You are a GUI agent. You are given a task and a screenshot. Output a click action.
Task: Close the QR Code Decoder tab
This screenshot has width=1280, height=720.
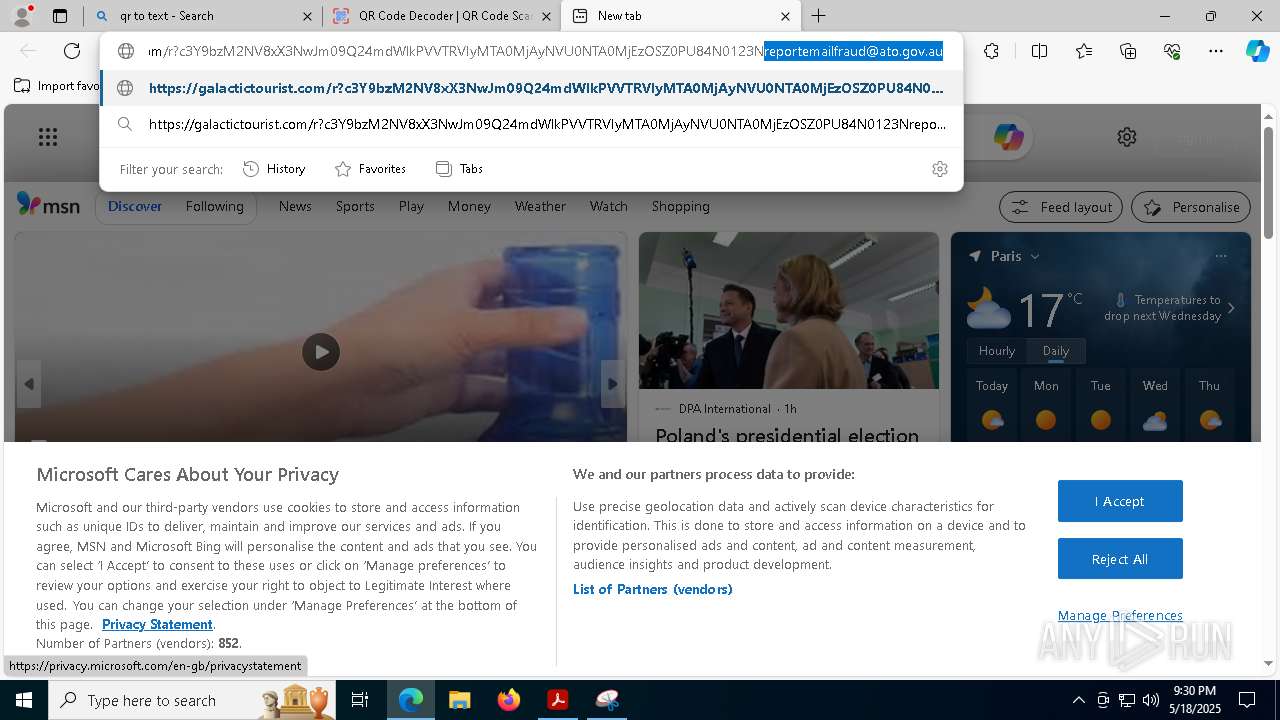pyautogui.click(x=546, y=16)
